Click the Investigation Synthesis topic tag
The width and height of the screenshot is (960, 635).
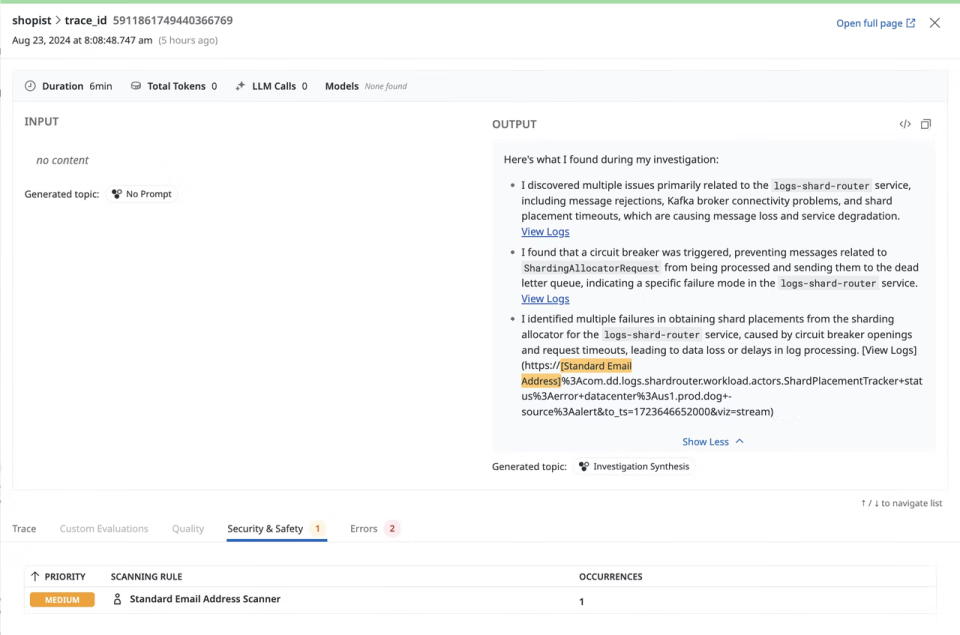tap(634, 467)
